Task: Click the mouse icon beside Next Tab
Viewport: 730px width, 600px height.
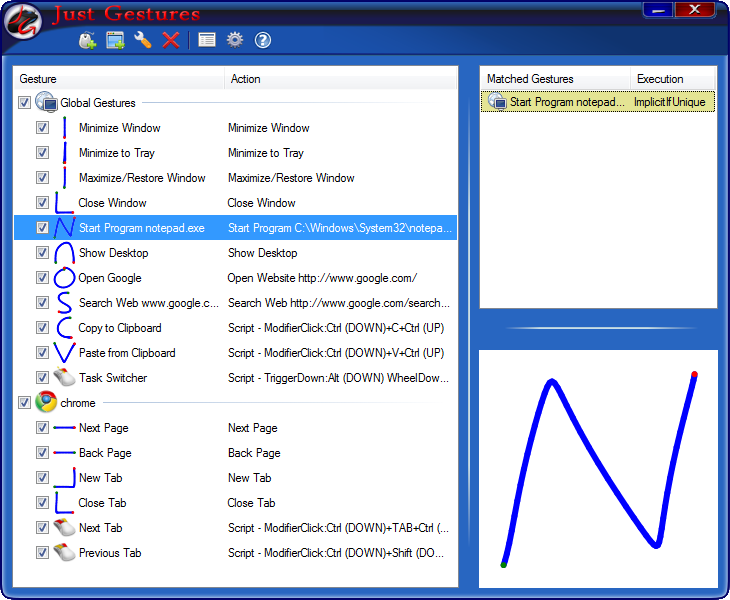Action: click(64, 527)
